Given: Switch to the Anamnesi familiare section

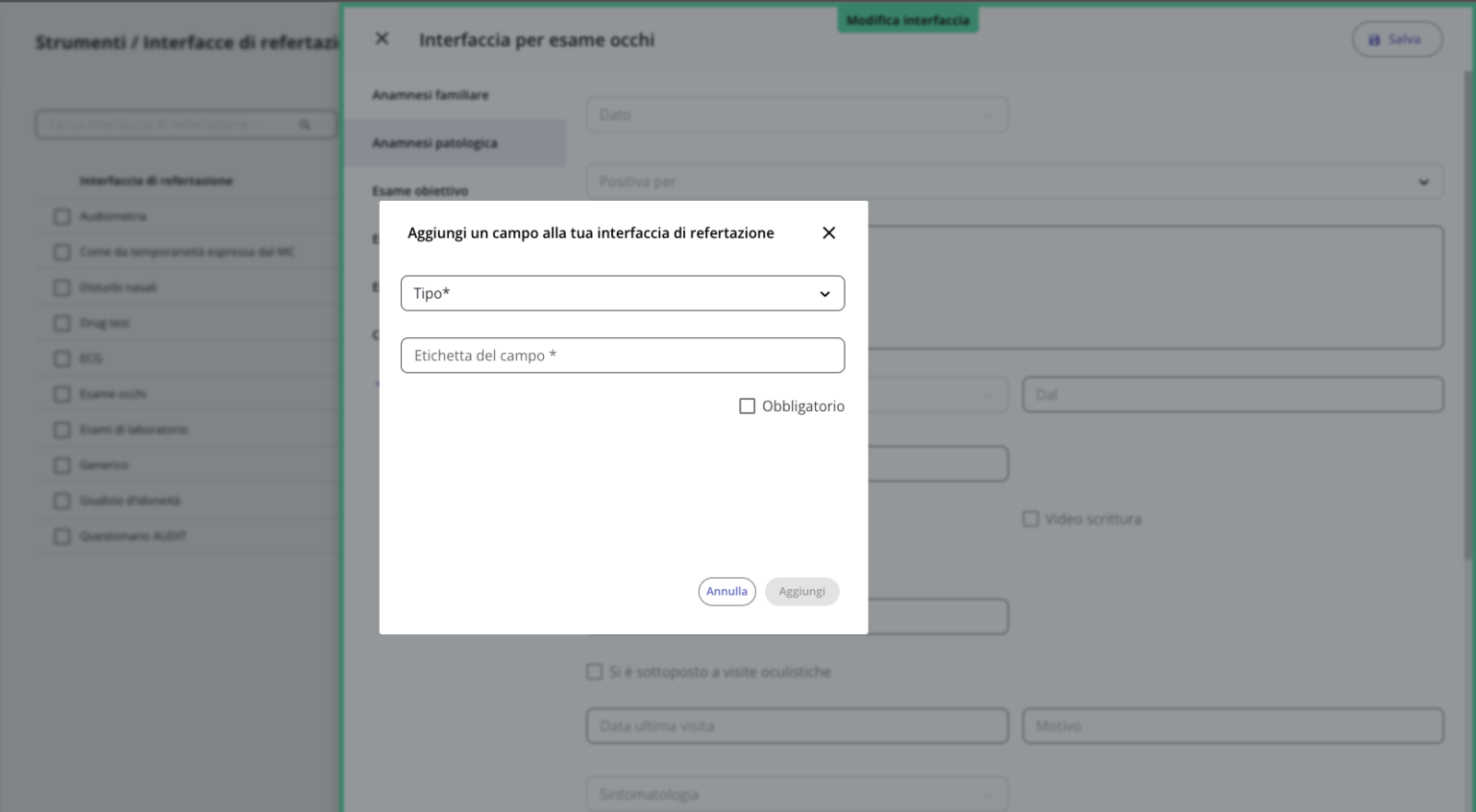Looking at the screenshot, I should click(430, 95).
